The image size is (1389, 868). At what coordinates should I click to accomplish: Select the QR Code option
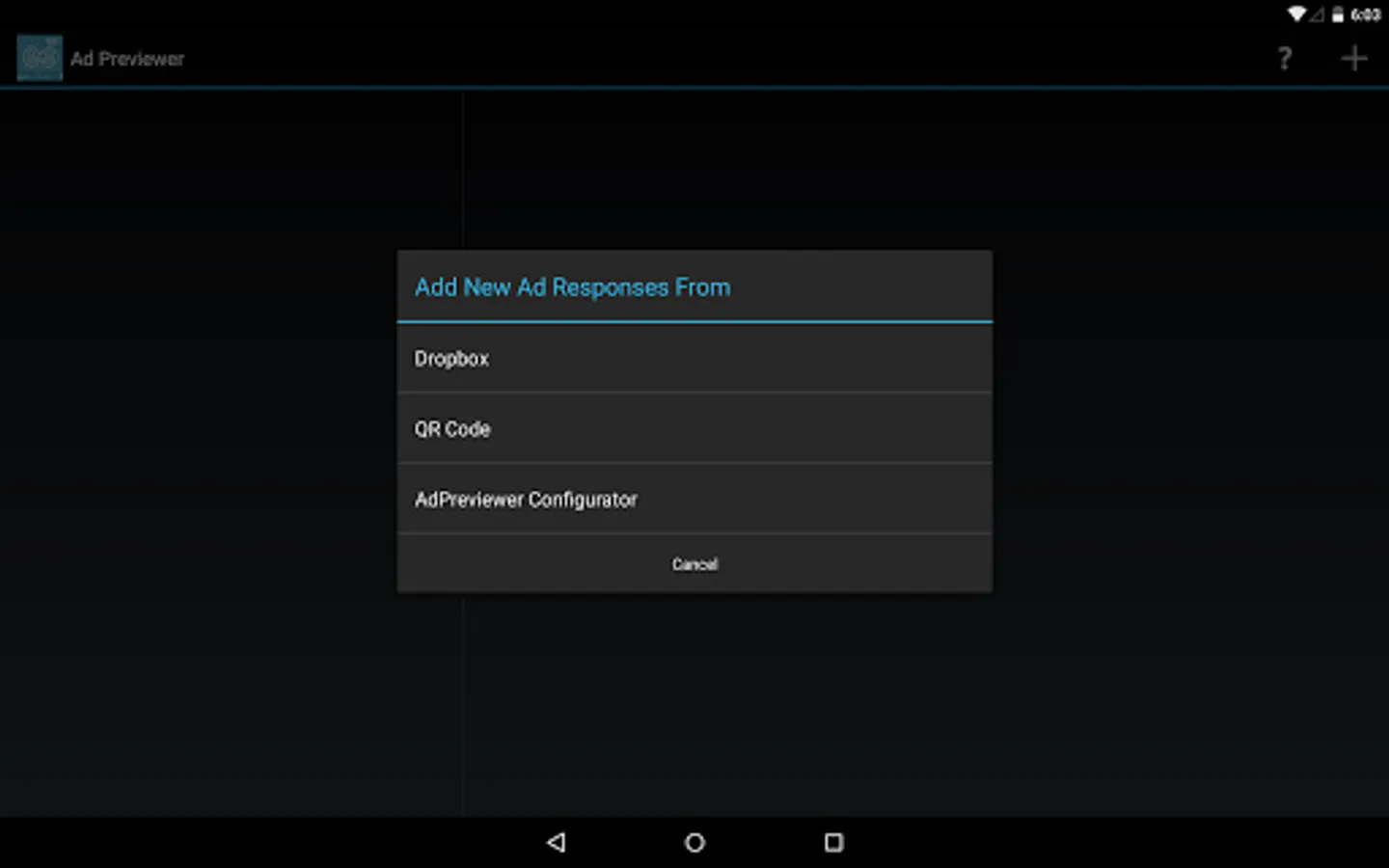coord(694,428)
